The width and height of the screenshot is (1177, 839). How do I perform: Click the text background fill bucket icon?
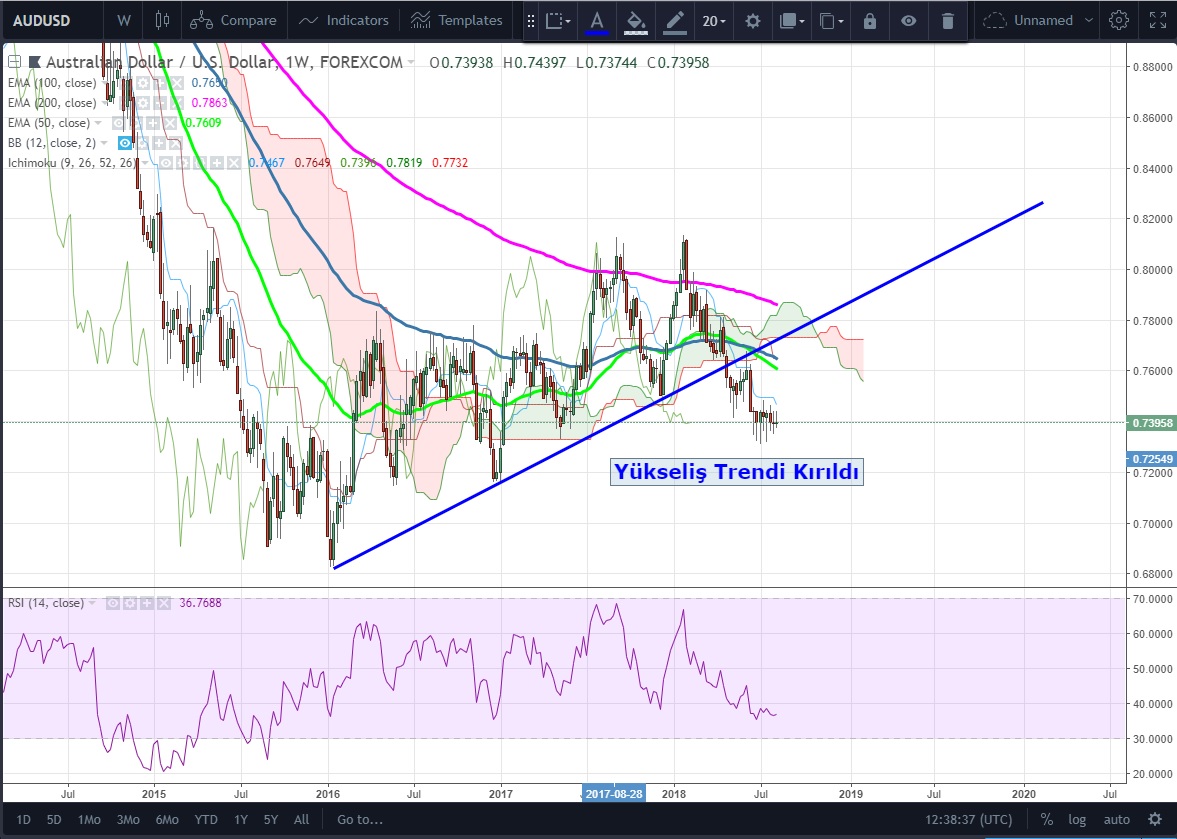(634, 21)
